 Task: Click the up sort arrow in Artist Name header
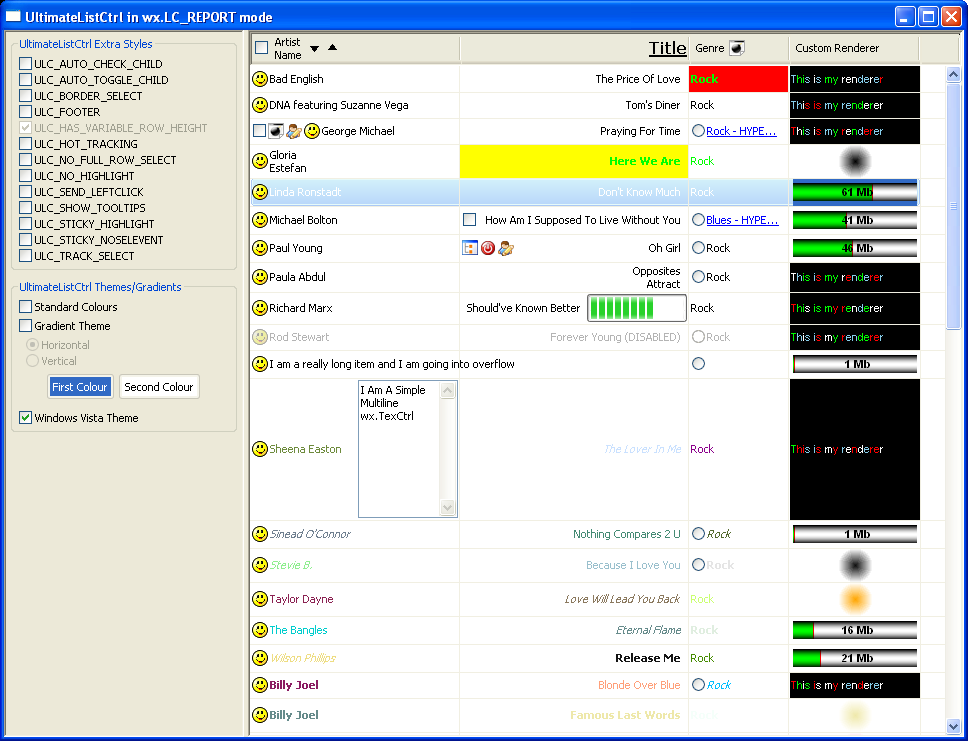pyautogui.click(x=333, y=48)
